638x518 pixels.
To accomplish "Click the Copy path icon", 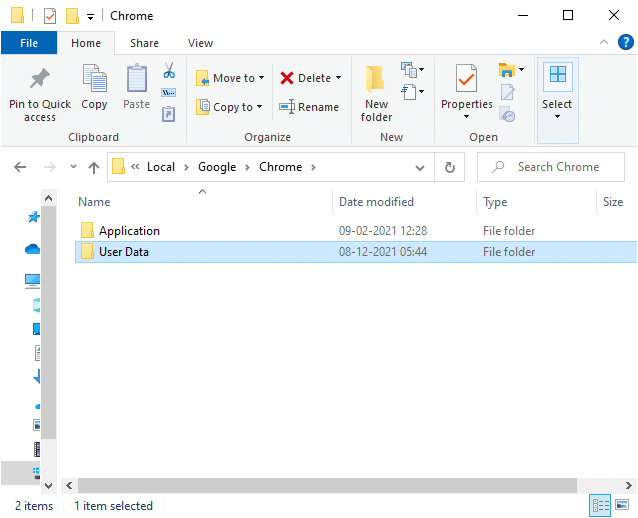I will tap(169, 93).
